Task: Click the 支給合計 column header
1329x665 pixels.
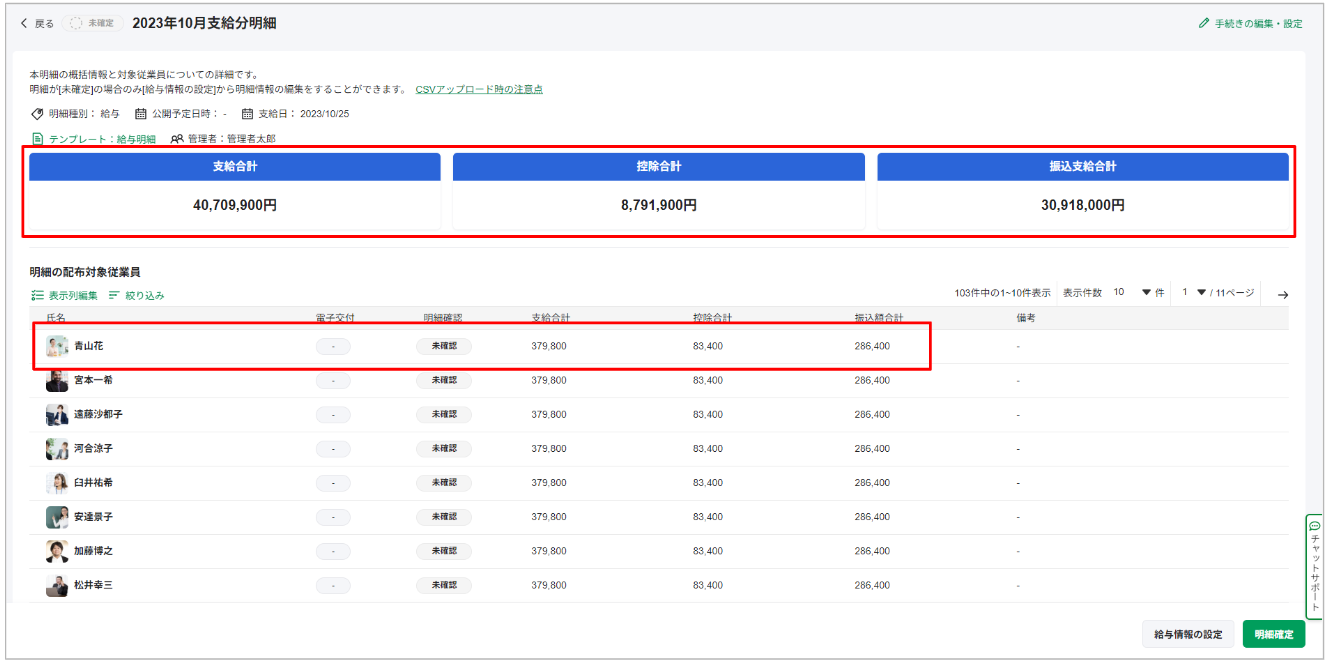Action: tap(551, 318)
